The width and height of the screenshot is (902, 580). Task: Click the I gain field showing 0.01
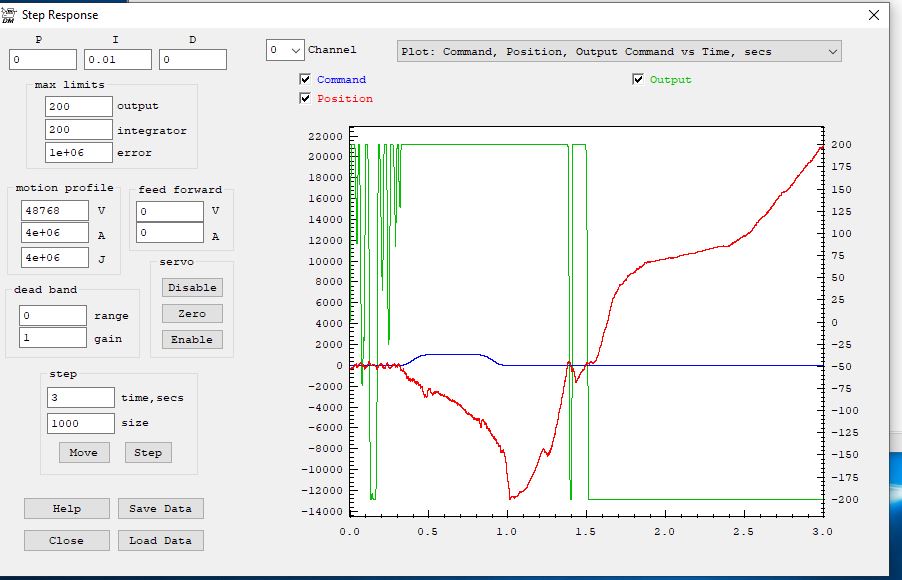tap(118, 60)
